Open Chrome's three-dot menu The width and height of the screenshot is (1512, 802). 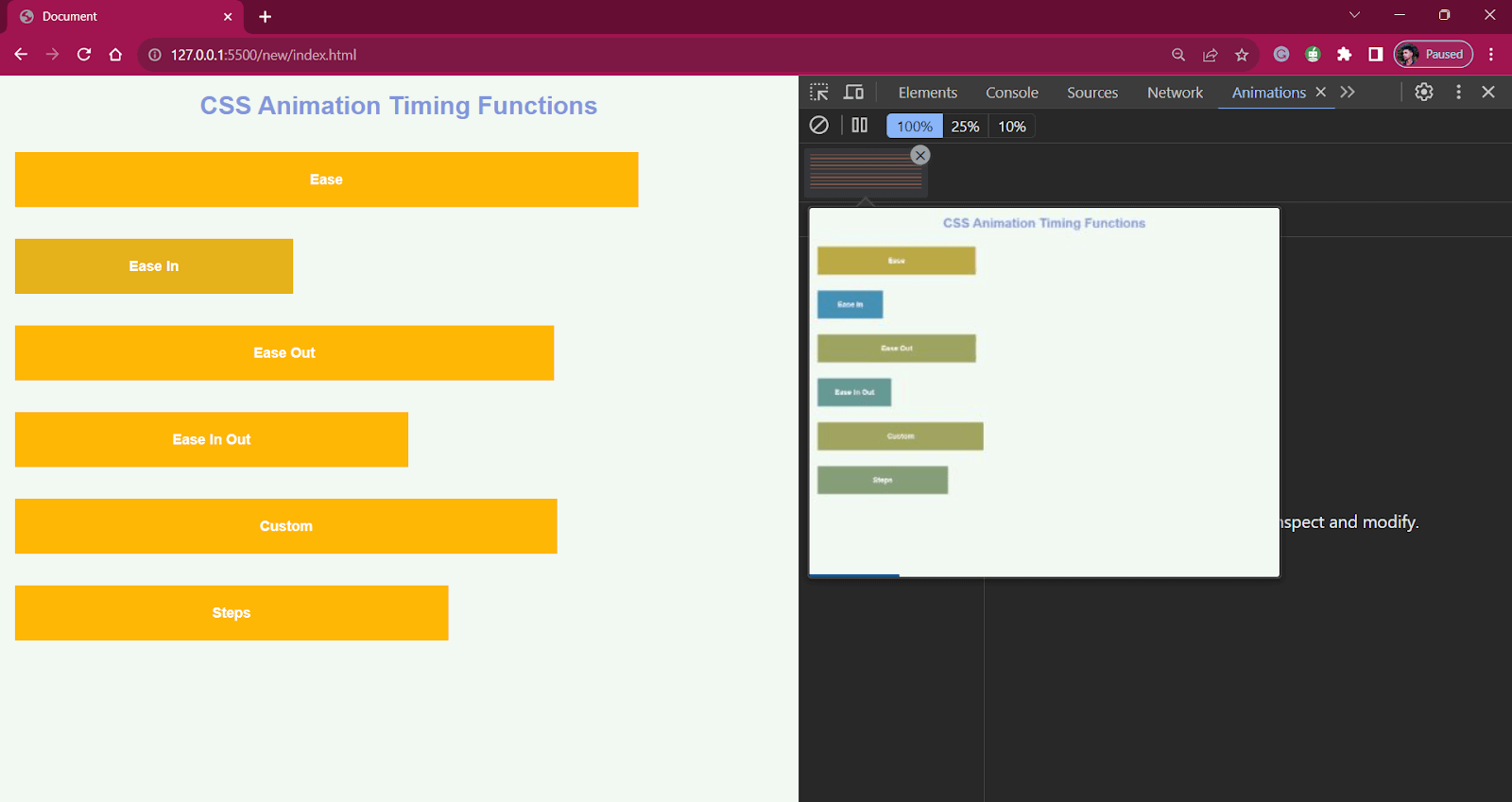tap(1491, 55)
